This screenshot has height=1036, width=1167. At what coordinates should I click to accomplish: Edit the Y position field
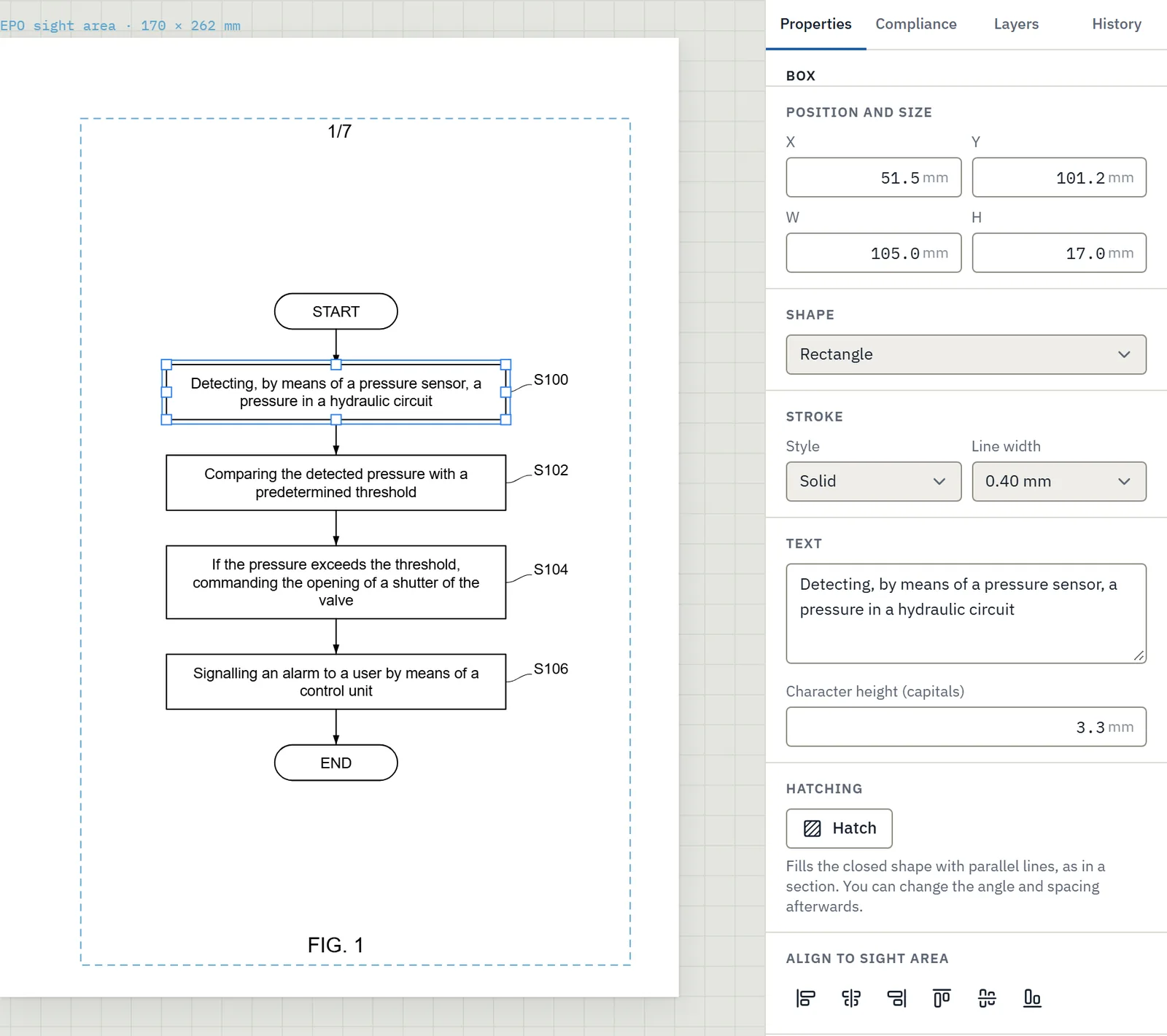(x=1059, y=177)
